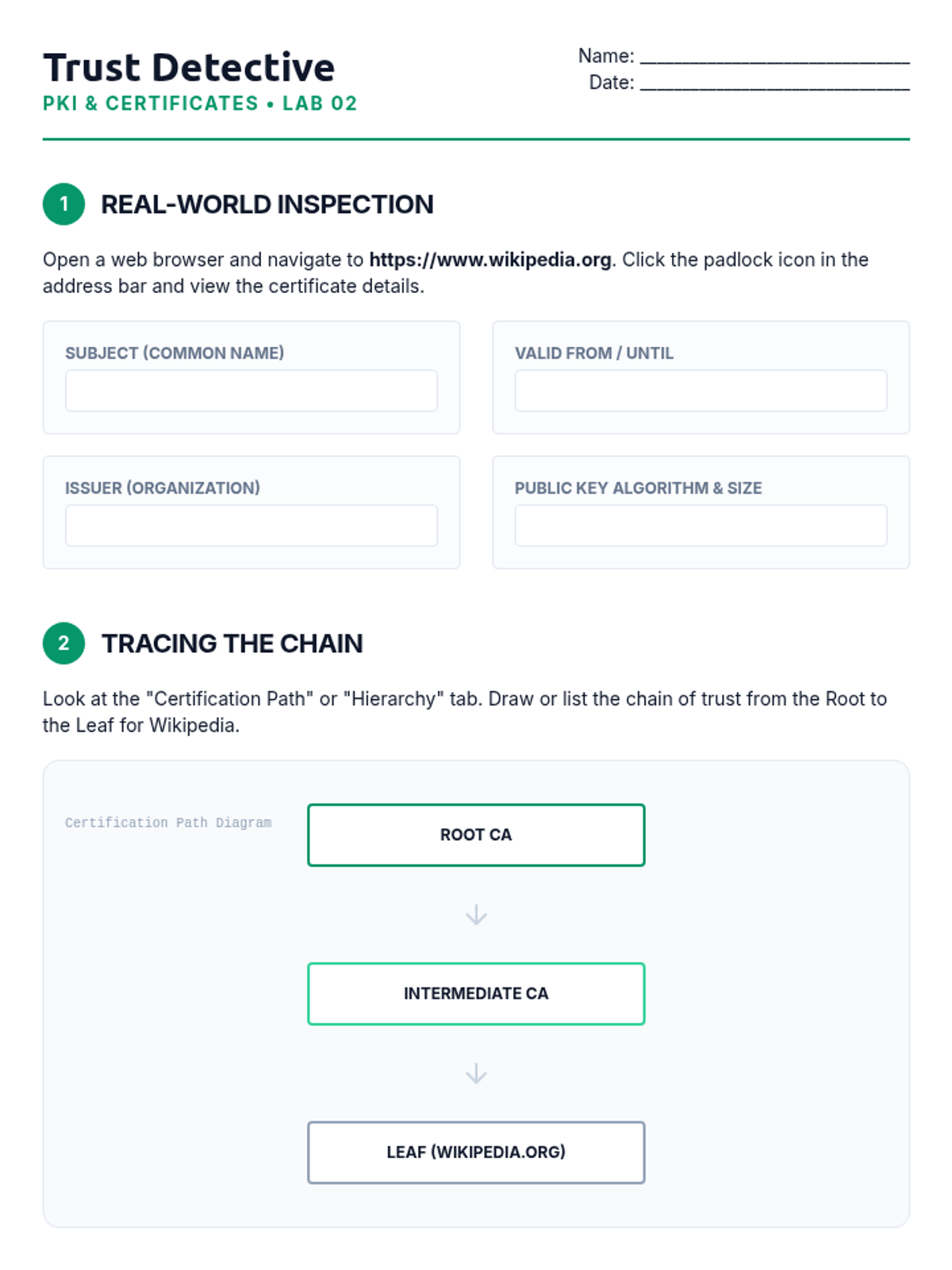Click the Trust Detective title
952x1270 pixels.
tap(189, 67)
